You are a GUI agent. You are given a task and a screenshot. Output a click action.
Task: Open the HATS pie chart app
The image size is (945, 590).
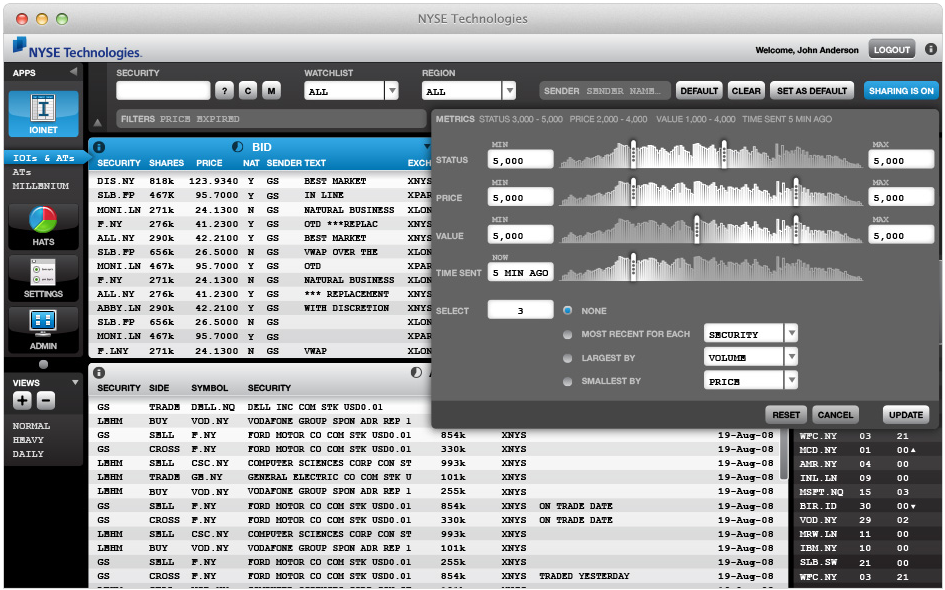click(43, 226)
